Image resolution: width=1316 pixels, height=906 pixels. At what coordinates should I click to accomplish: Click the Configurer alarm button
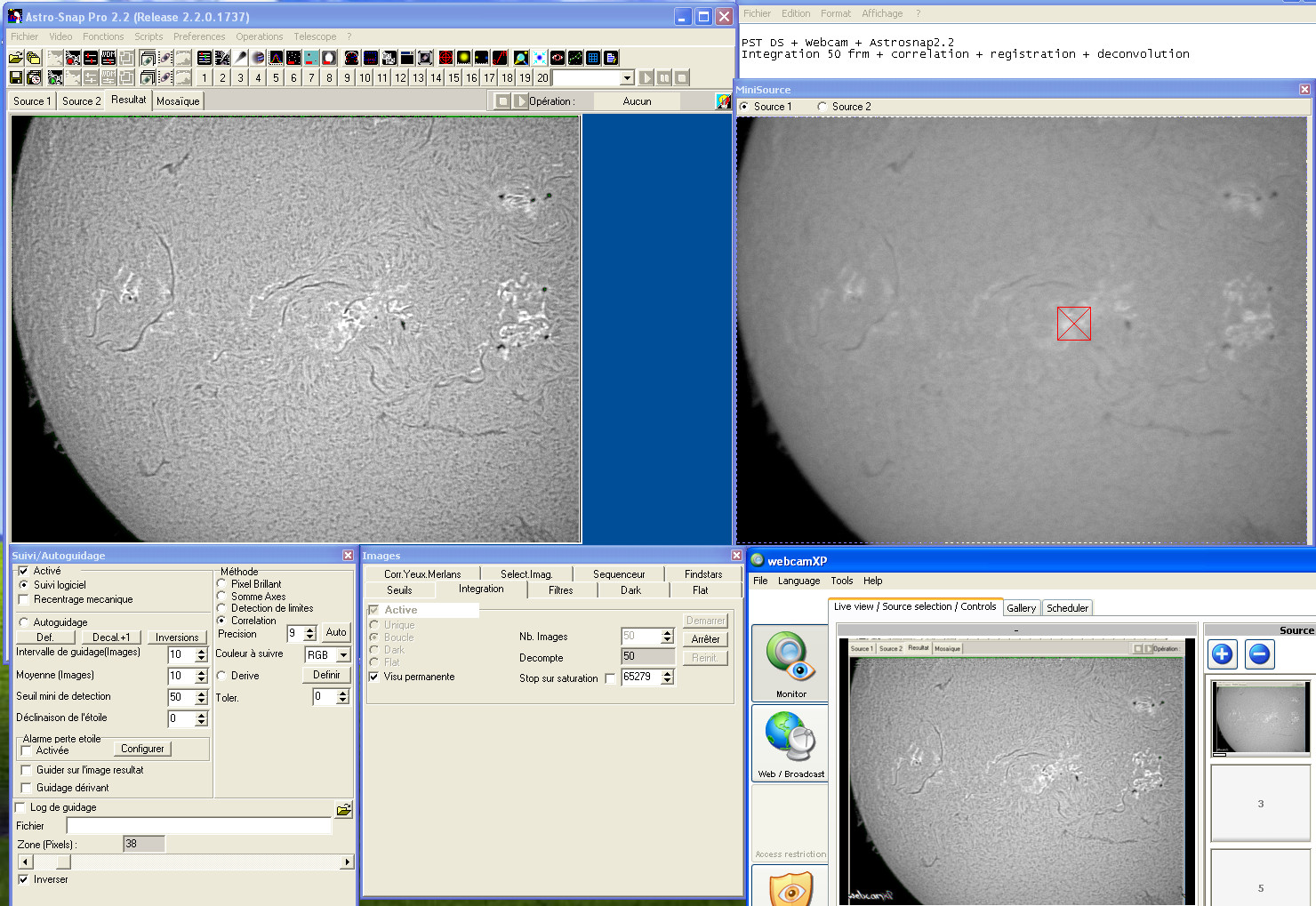pyautogui.click(x=142, y=749)
